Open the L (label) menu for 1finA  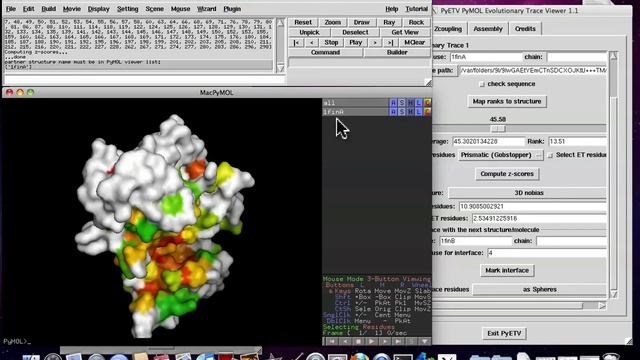click(419, 112)
